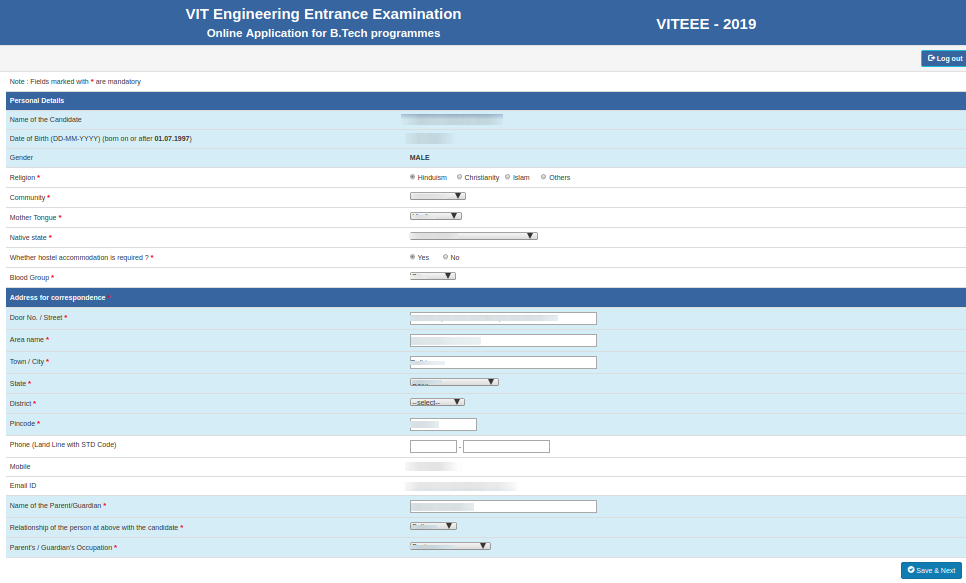Choose No for hostel accommodation
The width and height of the screenshot is (966, 583).
pos(446,257)
